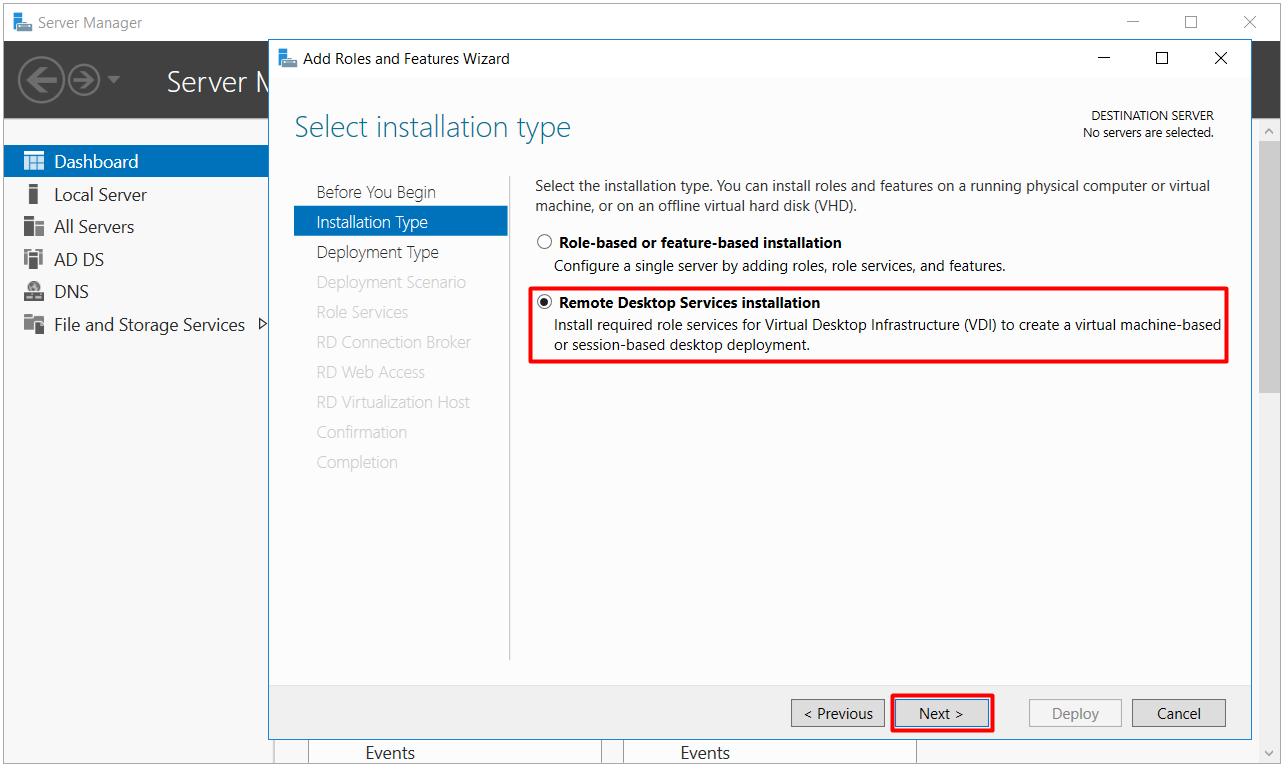Click the Dashboard icon in Server Manager sidebar
The height and width of the screenshot is (766, 1285).
coord(34,161)
